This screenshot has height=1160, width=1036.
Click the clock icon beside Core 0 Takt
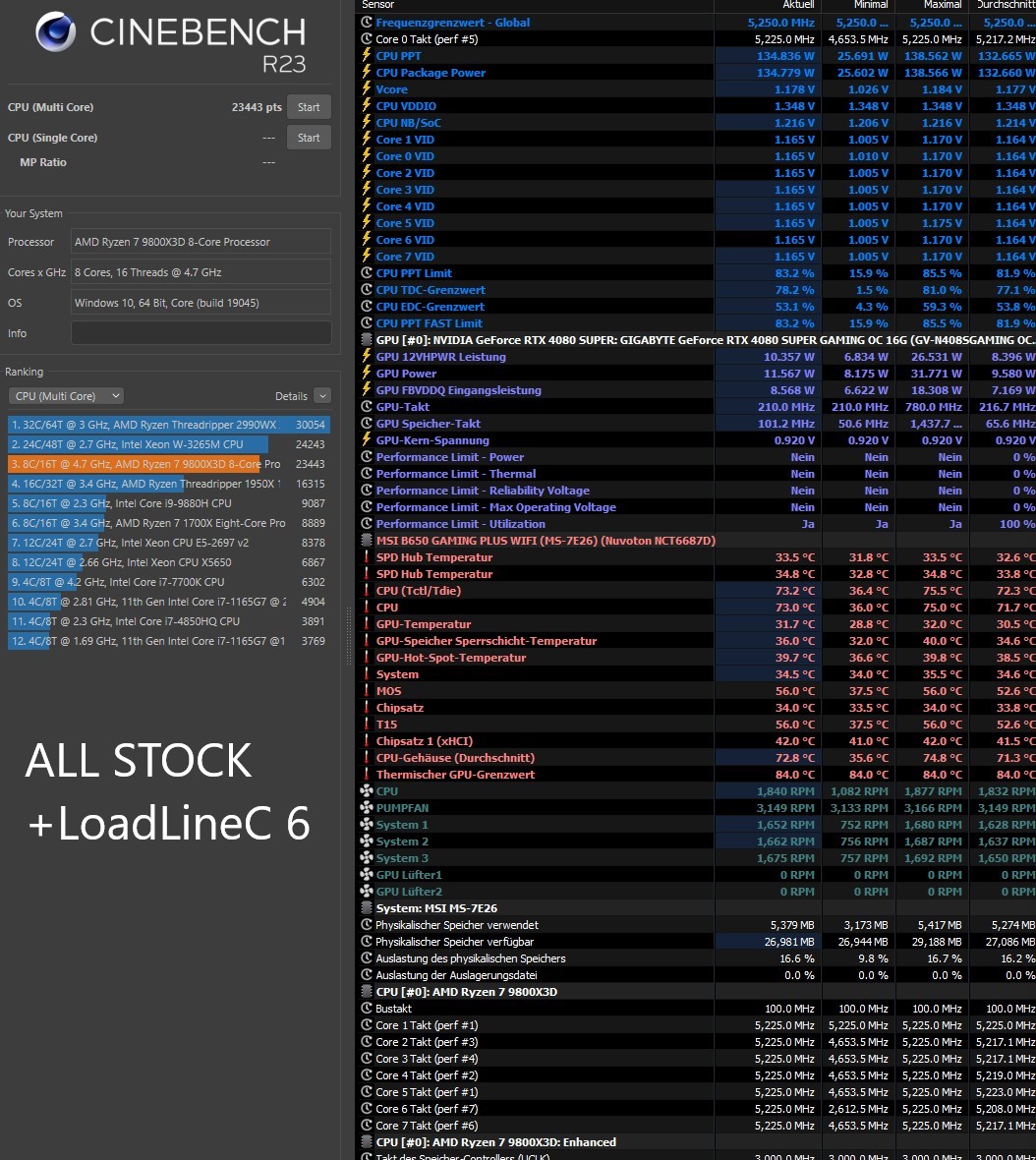click(x=367, y=38)
